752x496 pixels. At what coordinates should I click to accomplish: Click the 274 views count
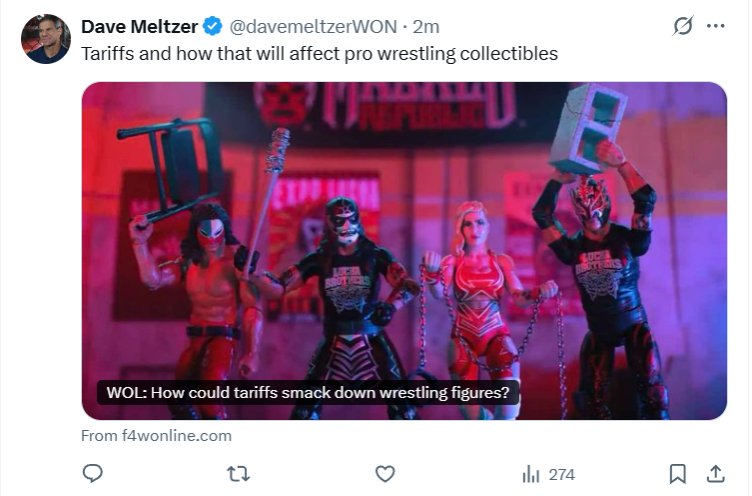click(561, 474)
